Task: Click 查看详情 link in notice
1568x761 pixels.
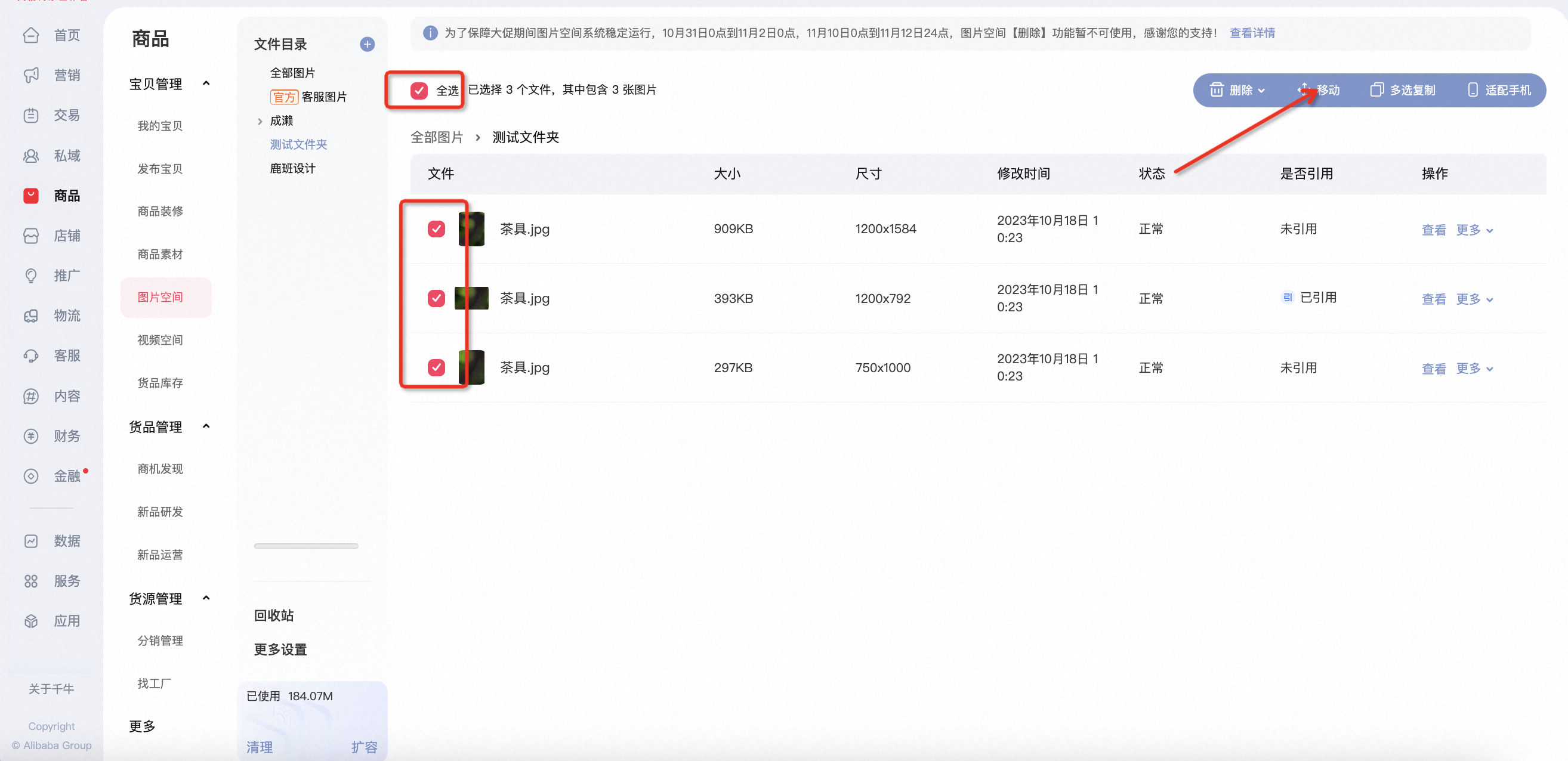Action: click(x=1252, y=33)
